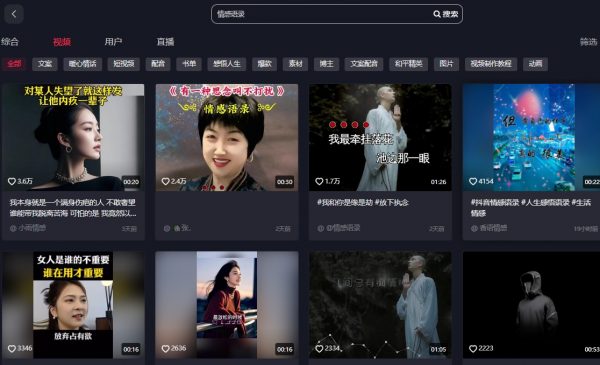Screen dimensions: 600x365
Task: Select the 暖心情话 filter chip
Action: [83, 64]
